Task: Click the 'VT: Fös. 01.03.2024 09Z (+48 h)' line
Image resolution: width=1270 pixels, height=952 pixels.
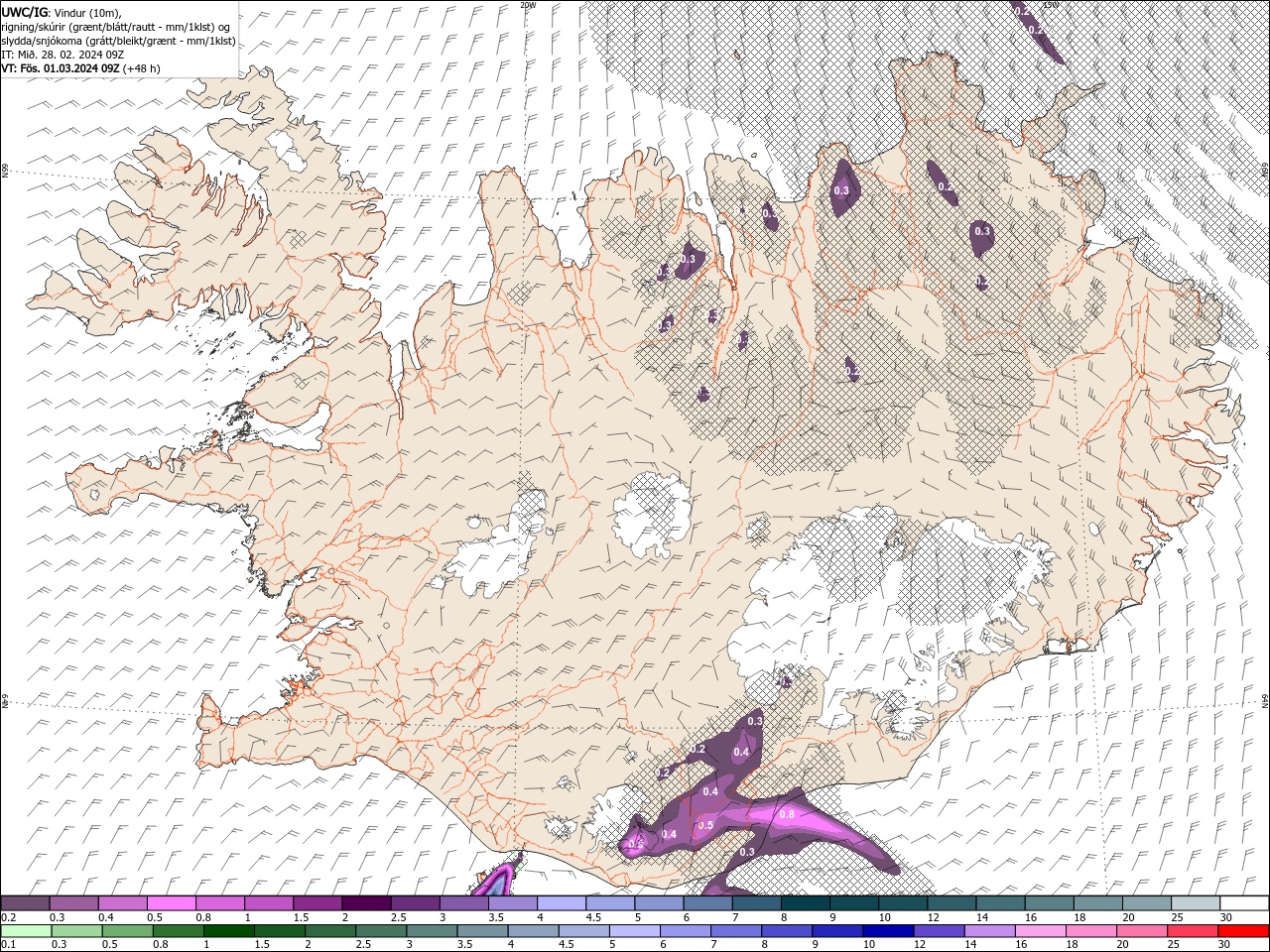Action: tap(81, 68)
